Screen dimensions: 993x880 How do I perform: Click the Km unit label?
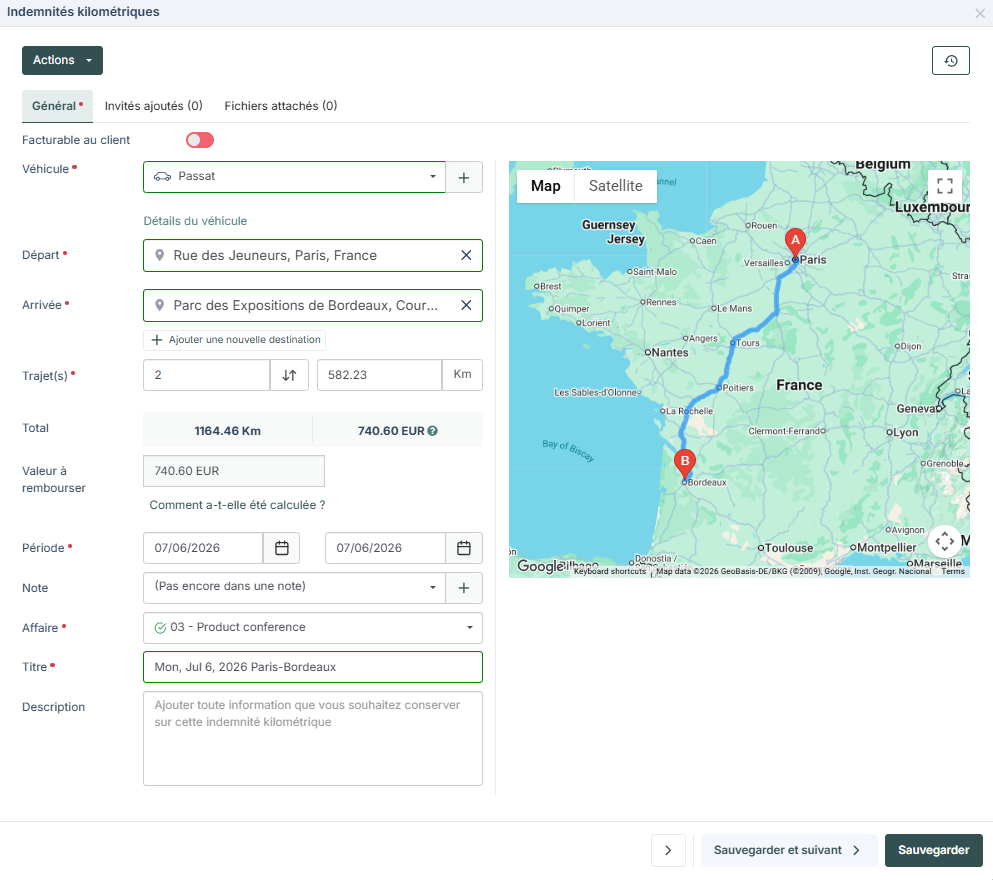pos(462,375)
